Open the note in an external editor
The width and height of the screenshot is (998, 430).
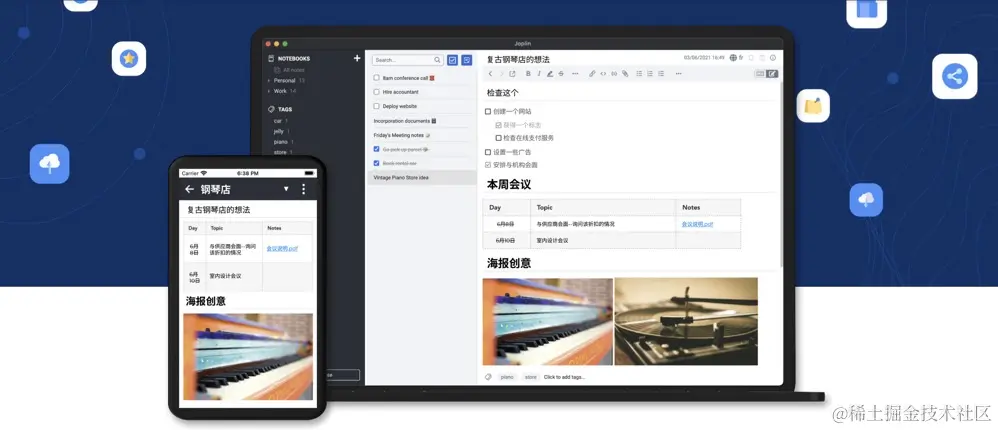click(x=512, y=74)
